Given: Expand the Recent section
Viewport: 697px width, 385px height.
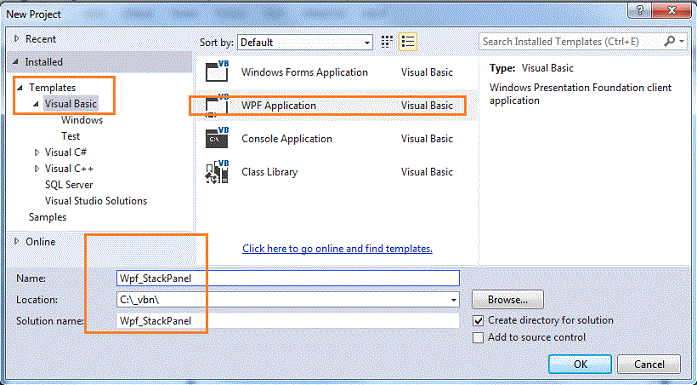Looking at the screenshot, I should tap(17, 39).
